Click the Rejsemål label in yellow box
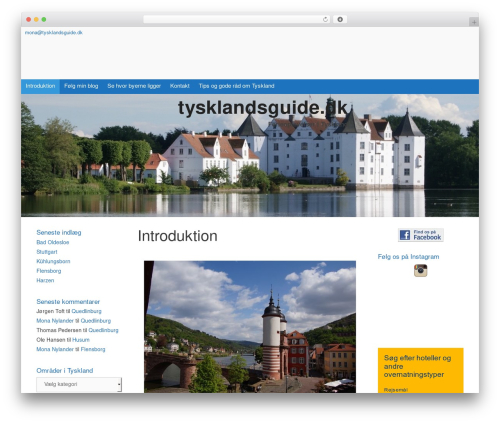This screenshot has width=500, height=423. pyautogui.click(x=396, y=390)
